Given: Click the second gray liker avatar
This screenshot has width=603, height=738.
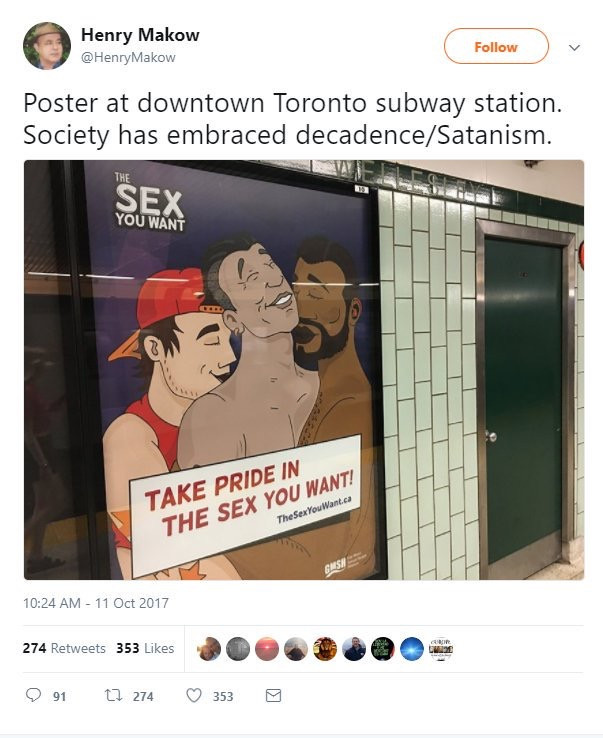Looking at the screenshot, I should [x=238, y=649].
